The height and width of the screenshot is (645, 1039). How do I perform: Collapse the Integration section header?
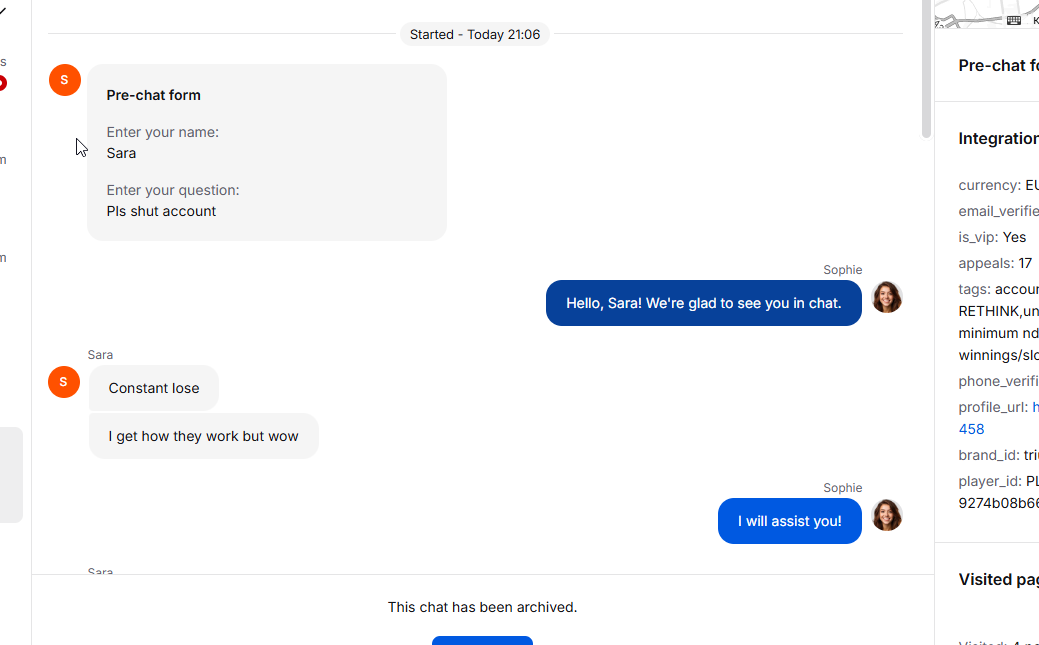click(x=999, y=139)
